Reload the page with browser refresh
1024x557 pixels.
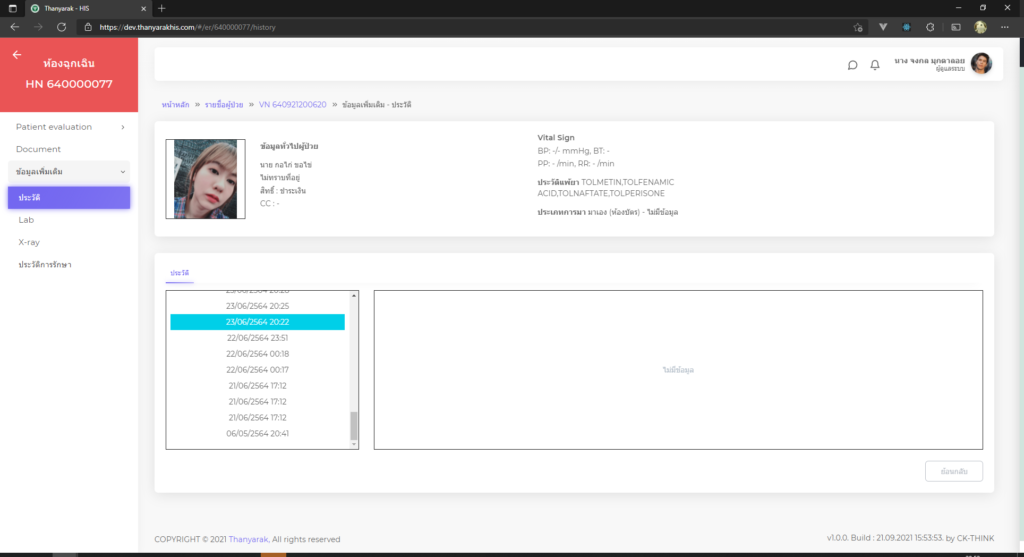tap(62, 27)
